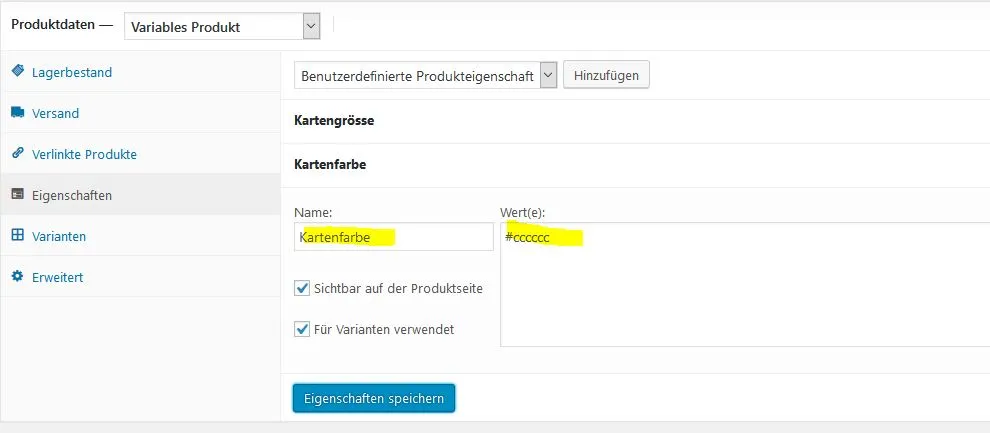The width and height of the screenshot is (990, 433).
Task: Open the Variables Produkt type dropdown
Action: pyautogui.click(x=222, y=27)
